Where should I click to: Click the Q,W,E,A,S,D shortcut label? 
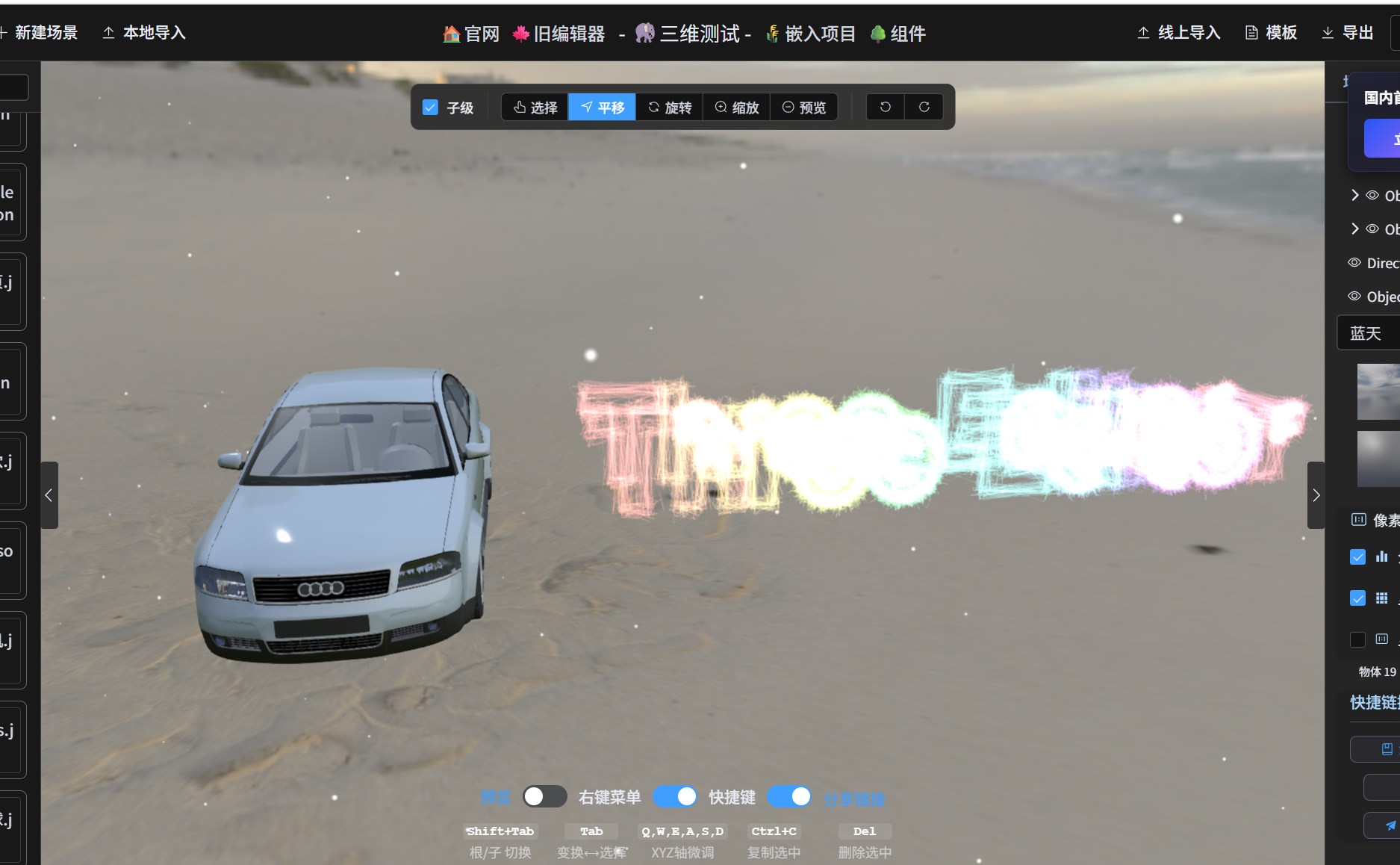tap(682, 831)
